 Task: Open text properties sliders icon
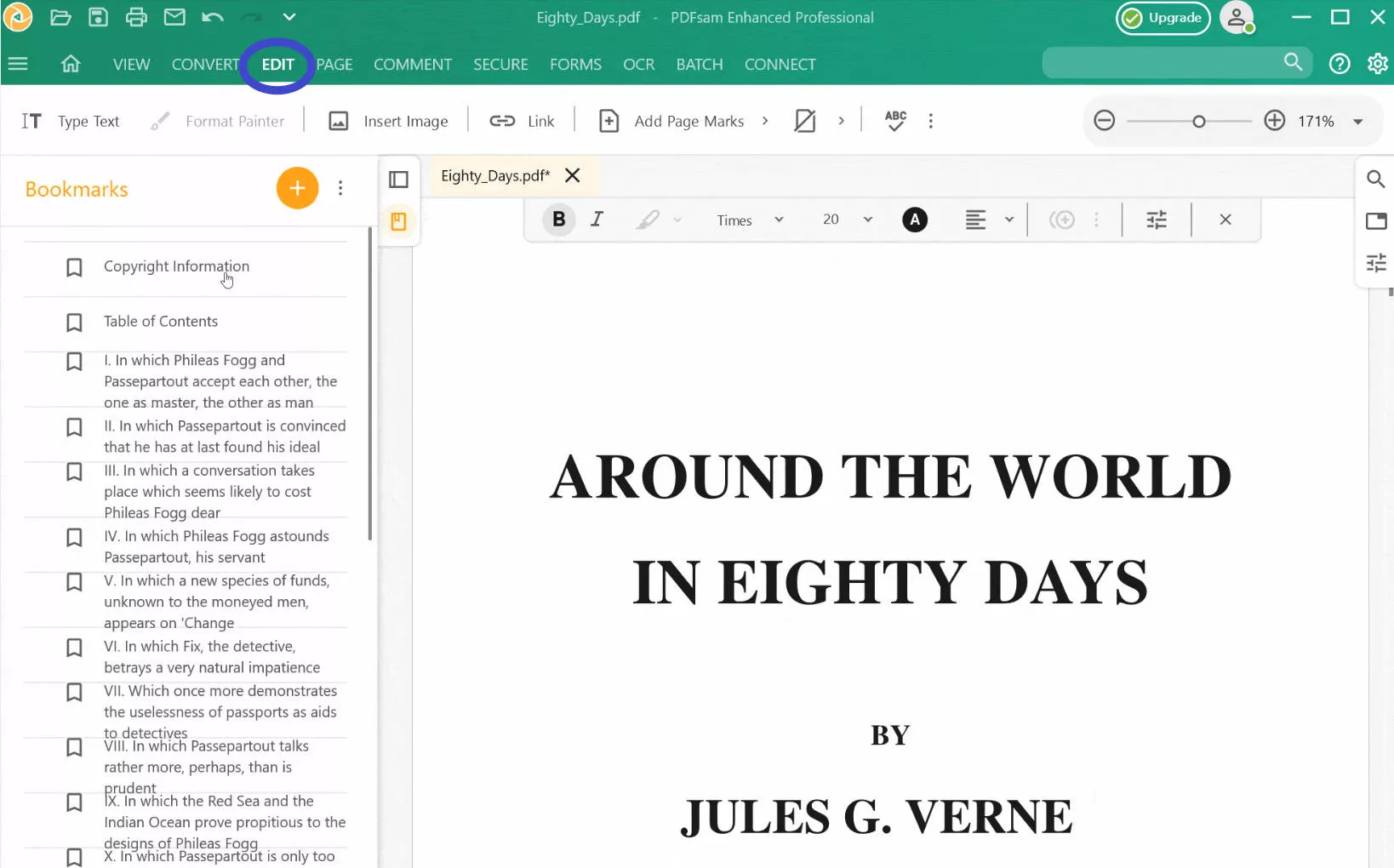(x=1157, y=220)
